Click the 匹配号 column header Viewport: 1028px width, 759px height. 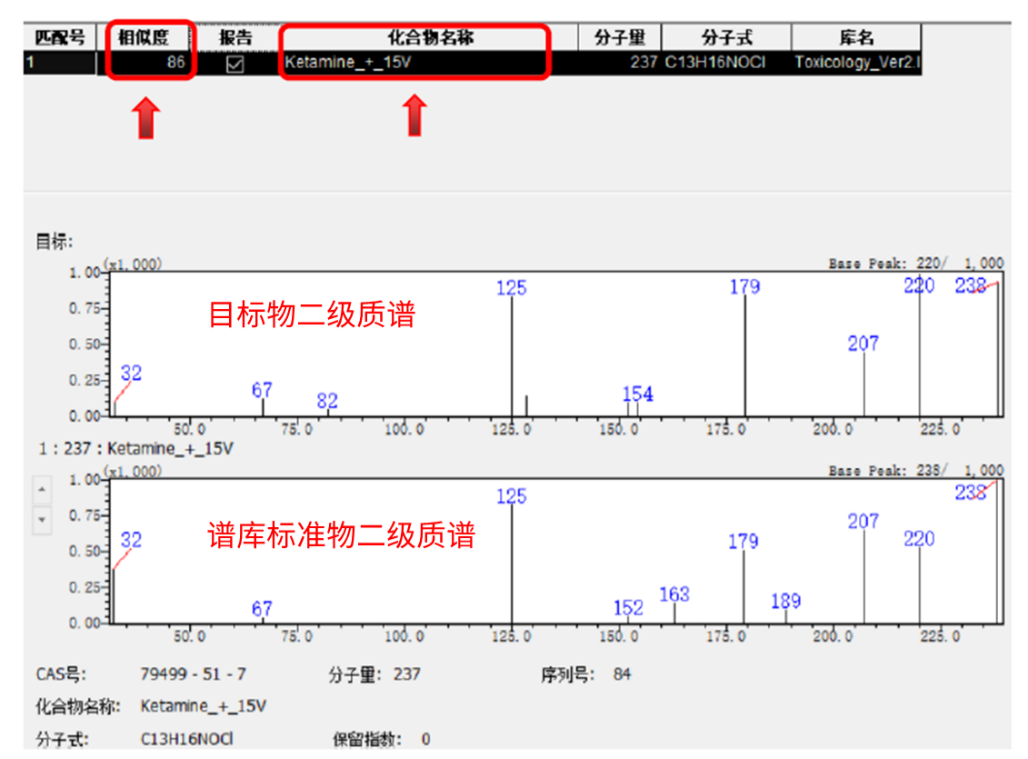point(59,37)
